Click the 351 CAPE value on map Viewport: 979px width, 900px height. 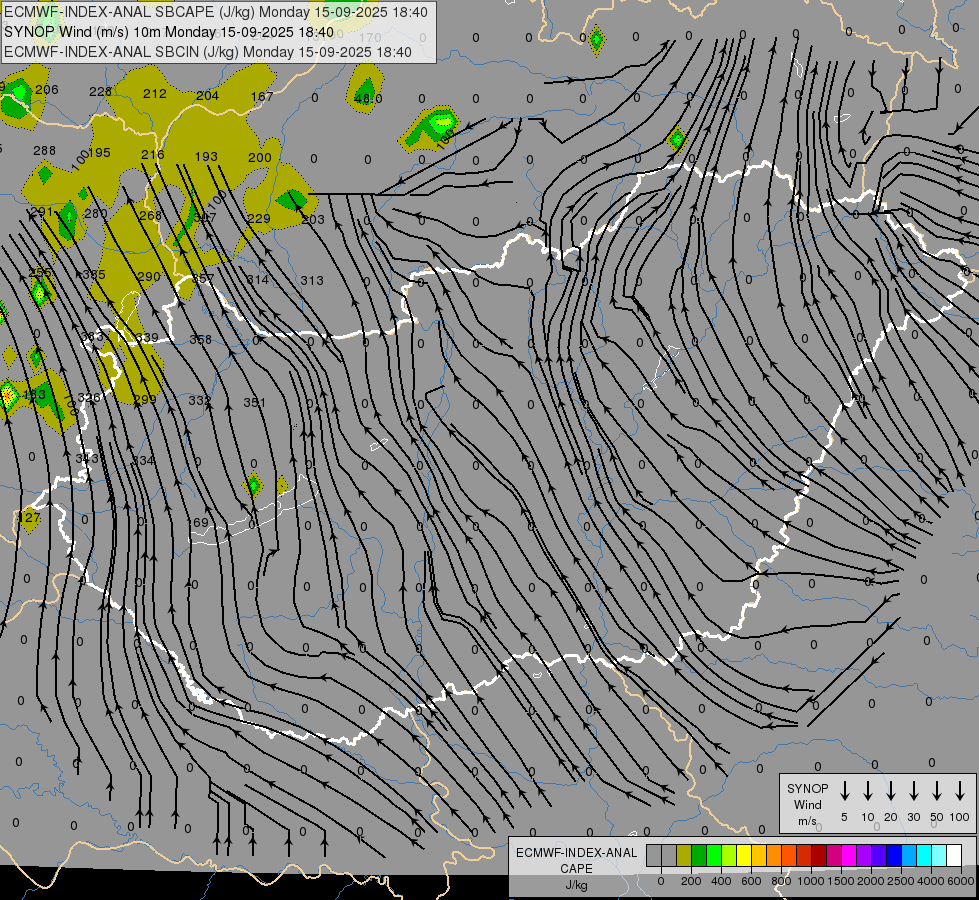pos(254,402)
